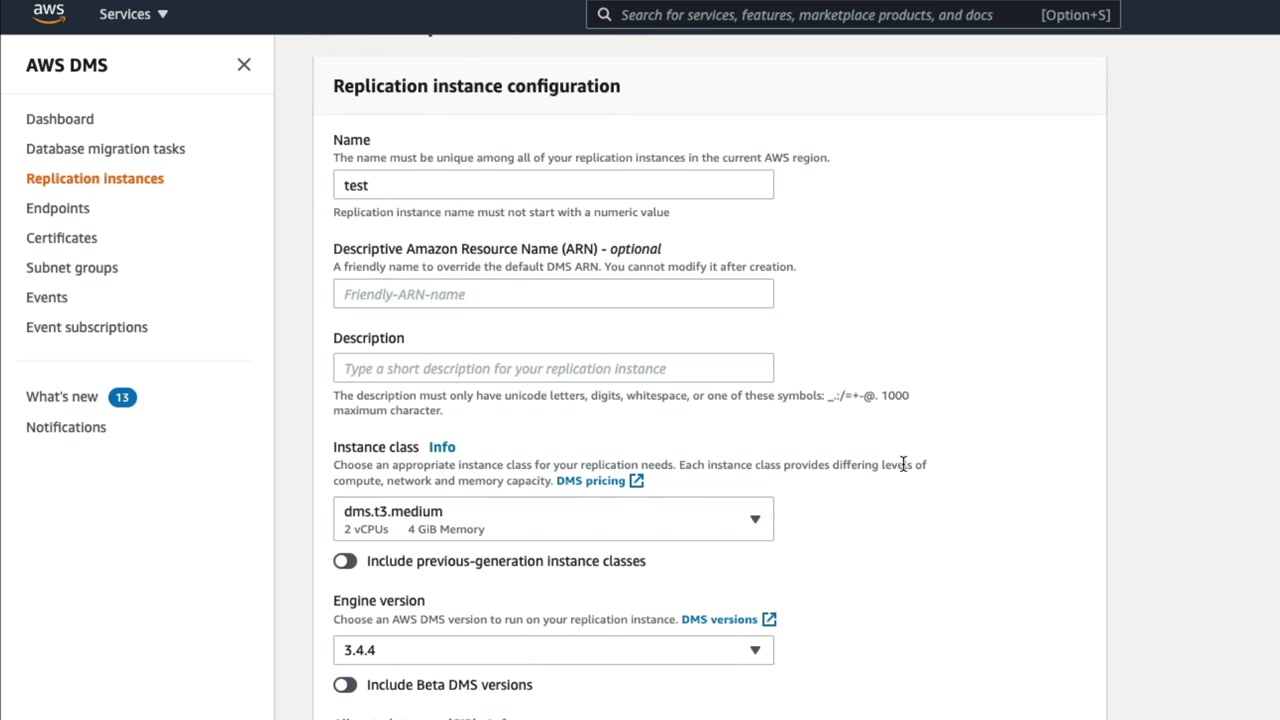The width and height of the screenshot is (1280, 720).
Task: Enable Include previous-generation instance classes toggle
Action: [x=345, y=561]
